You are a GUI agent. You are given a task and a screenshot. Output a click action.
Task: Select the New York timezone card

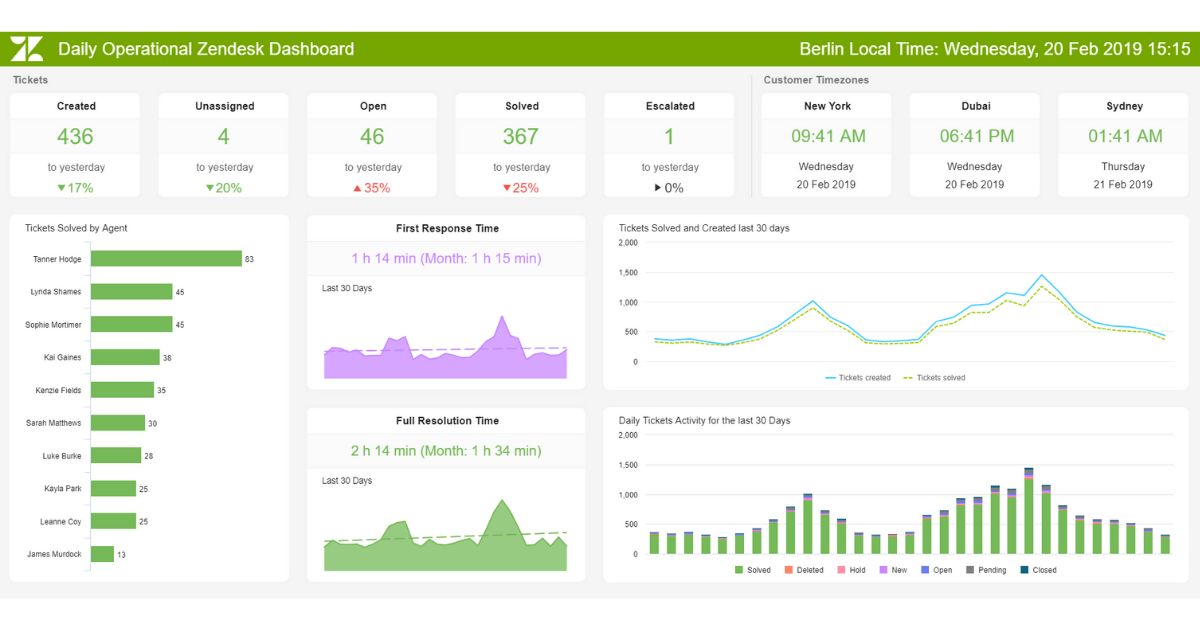point(826,145)
